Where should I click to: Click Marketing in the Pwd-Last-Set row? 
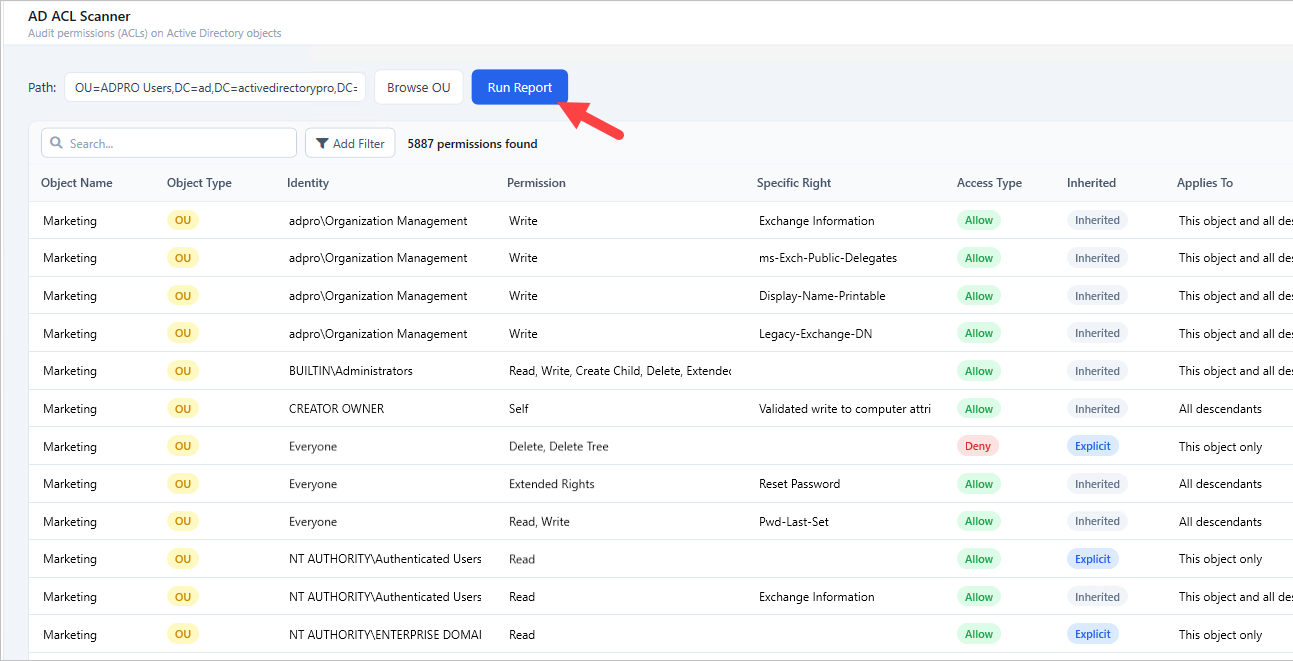[x=70, y=522]
